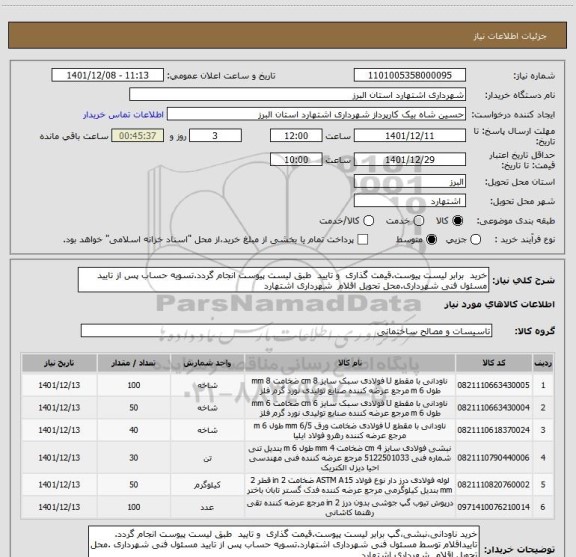Click product code 0821110790440006
Image resolution: width=576 pixels, height=557 pixels.
493,458
